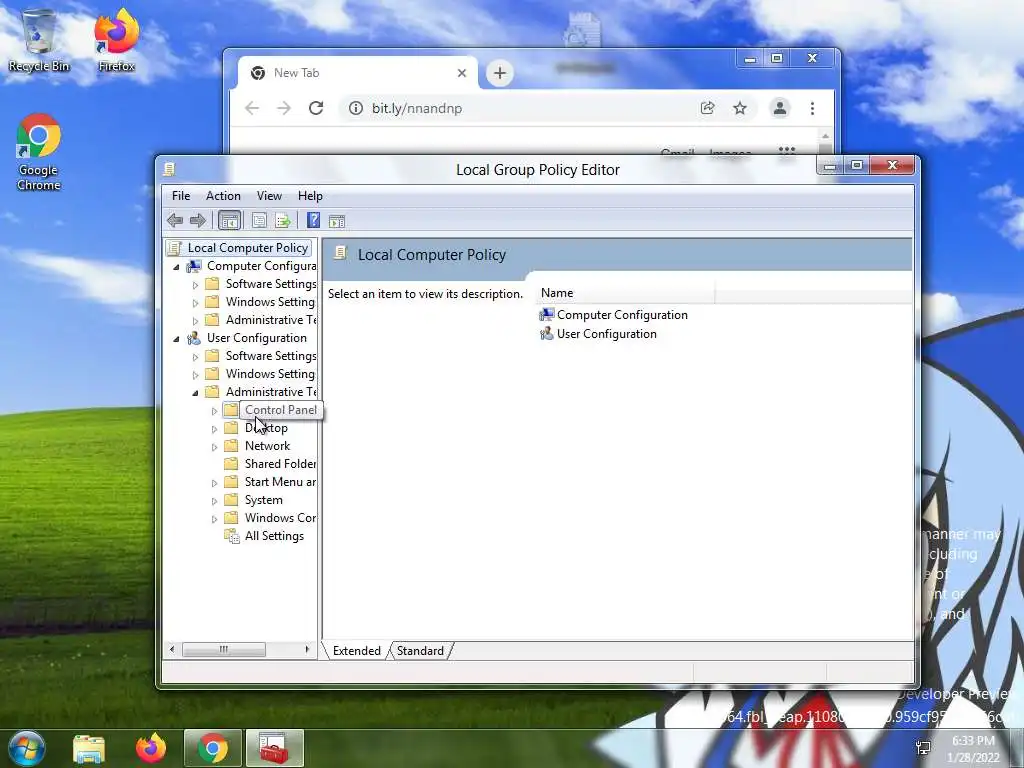Open the File menu
This screenshot has width=1024, height=768.
[x=181, y=196]
